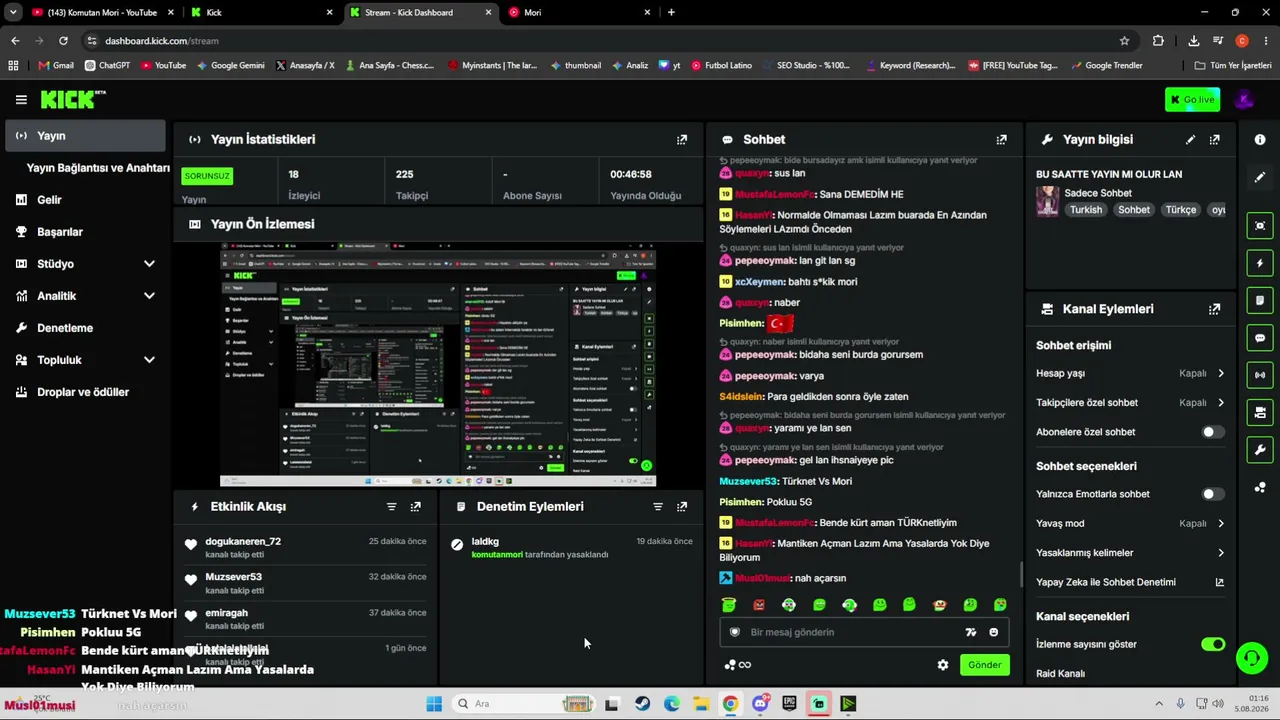Image resolution: width=1280 pixels, height=720 pixels.
Task: Click the stream preview thumbnail
Action: [438, 364]
